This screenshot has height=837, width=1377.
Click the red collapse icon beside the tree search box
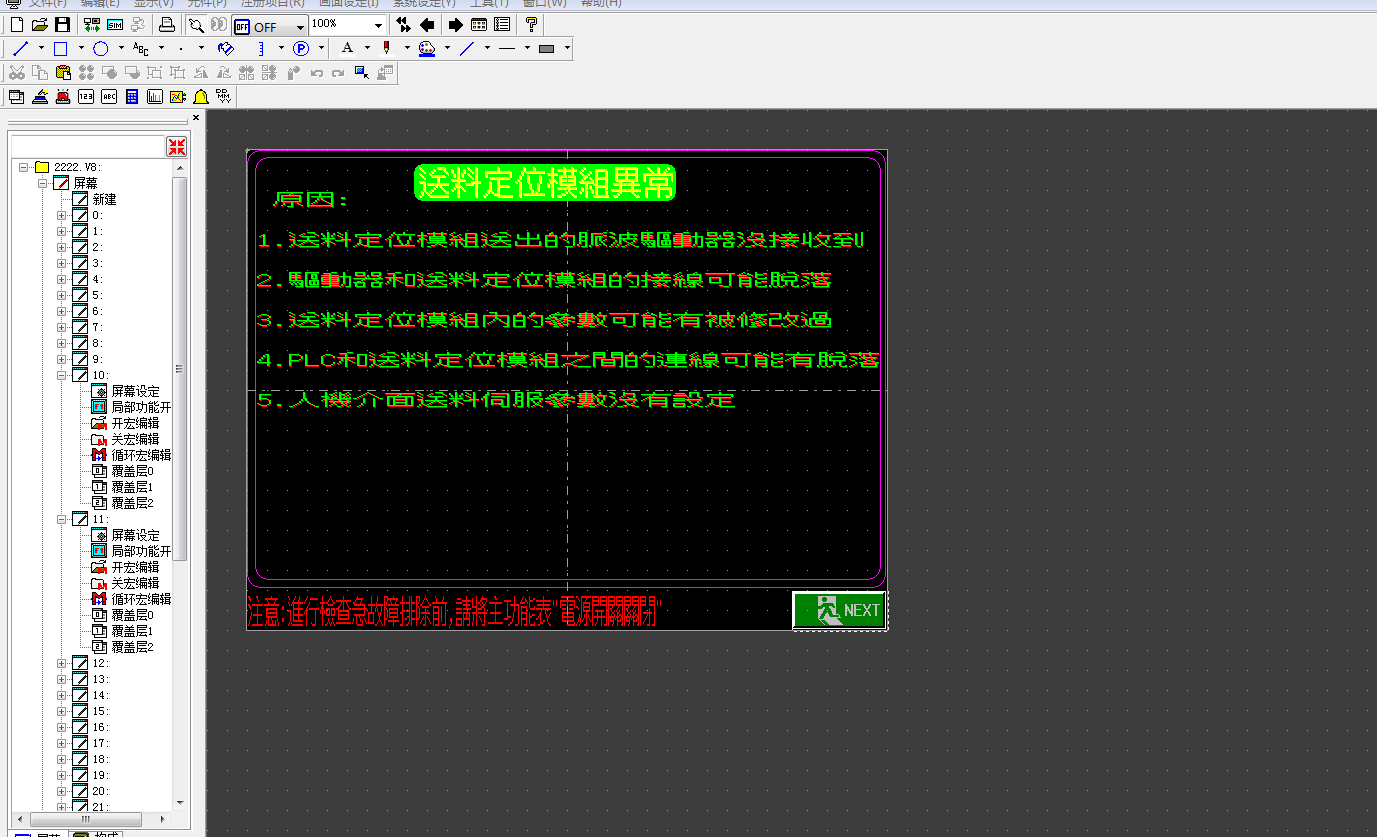[x=177, y=147]
